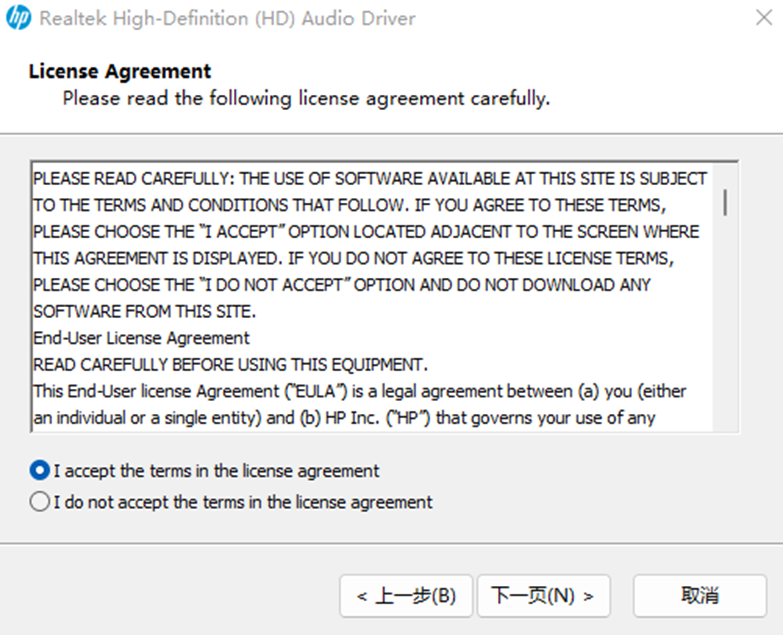The width and height of the screenshot is (783, 635).
Task: Close the installer window with X
Action: pyautogui.click(x=763, y=18)
